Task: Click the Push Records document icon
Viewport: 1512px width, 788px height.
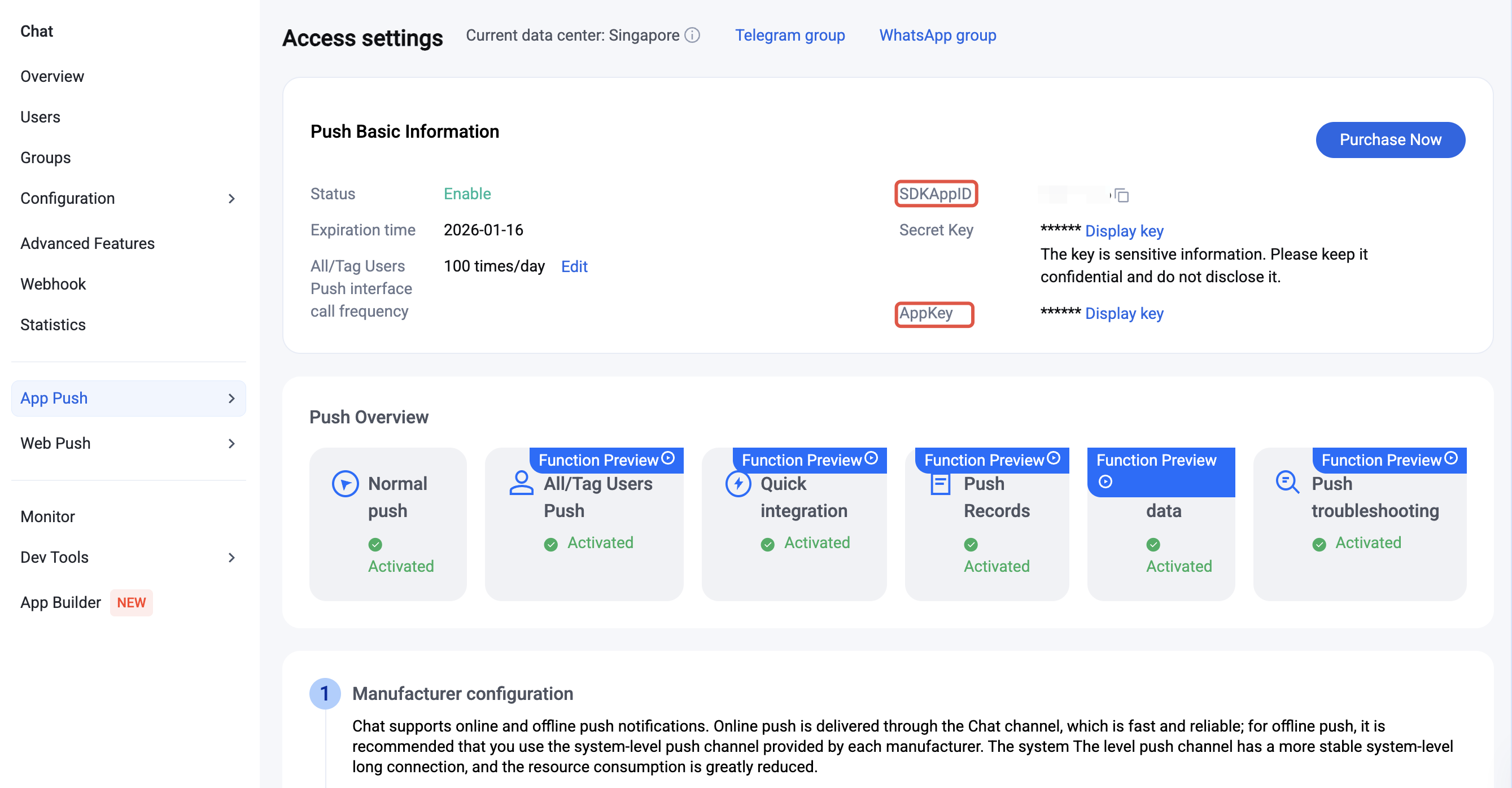Action: click(x=940, y=485)
